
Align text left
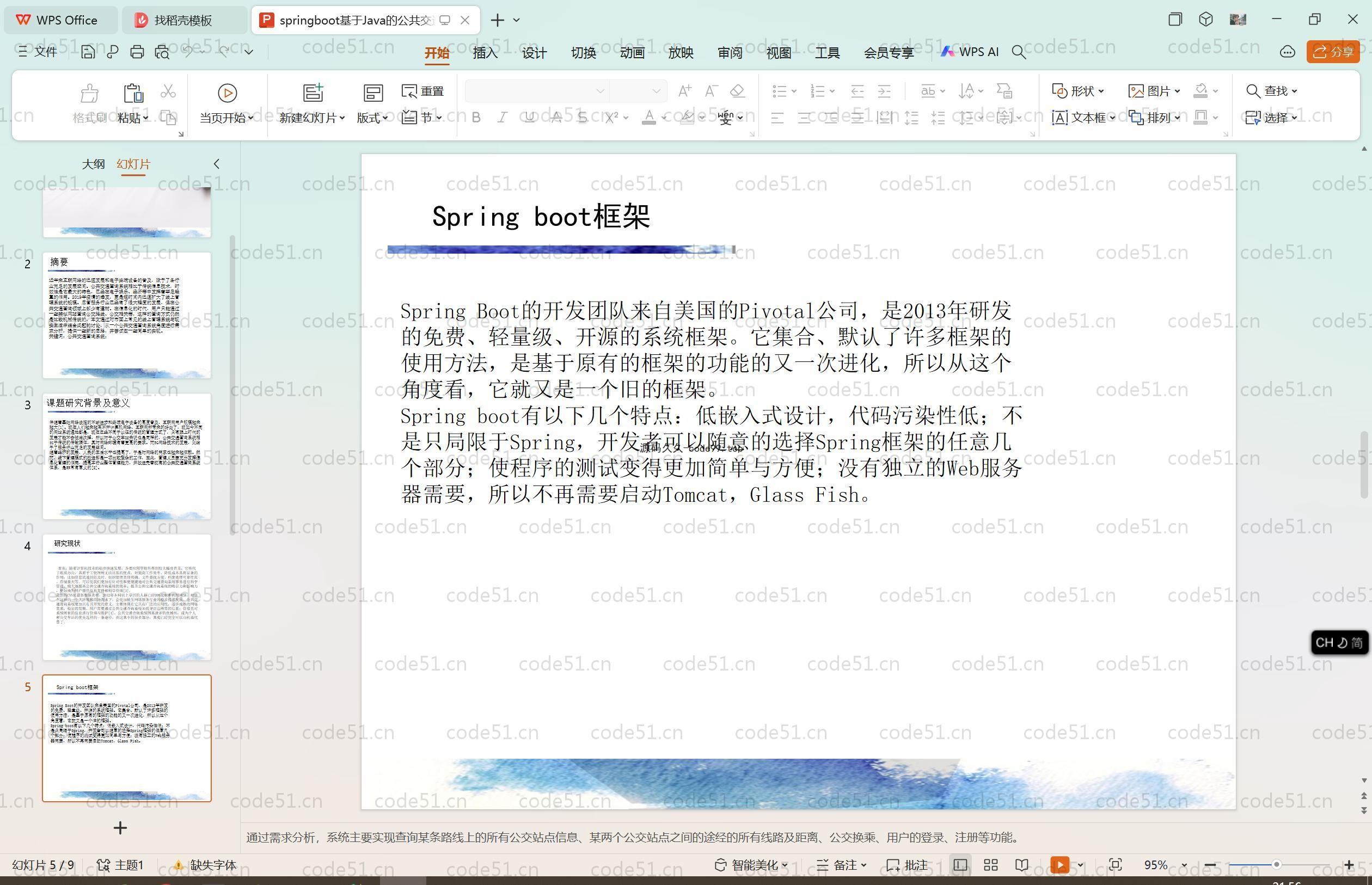coord(777,119)
